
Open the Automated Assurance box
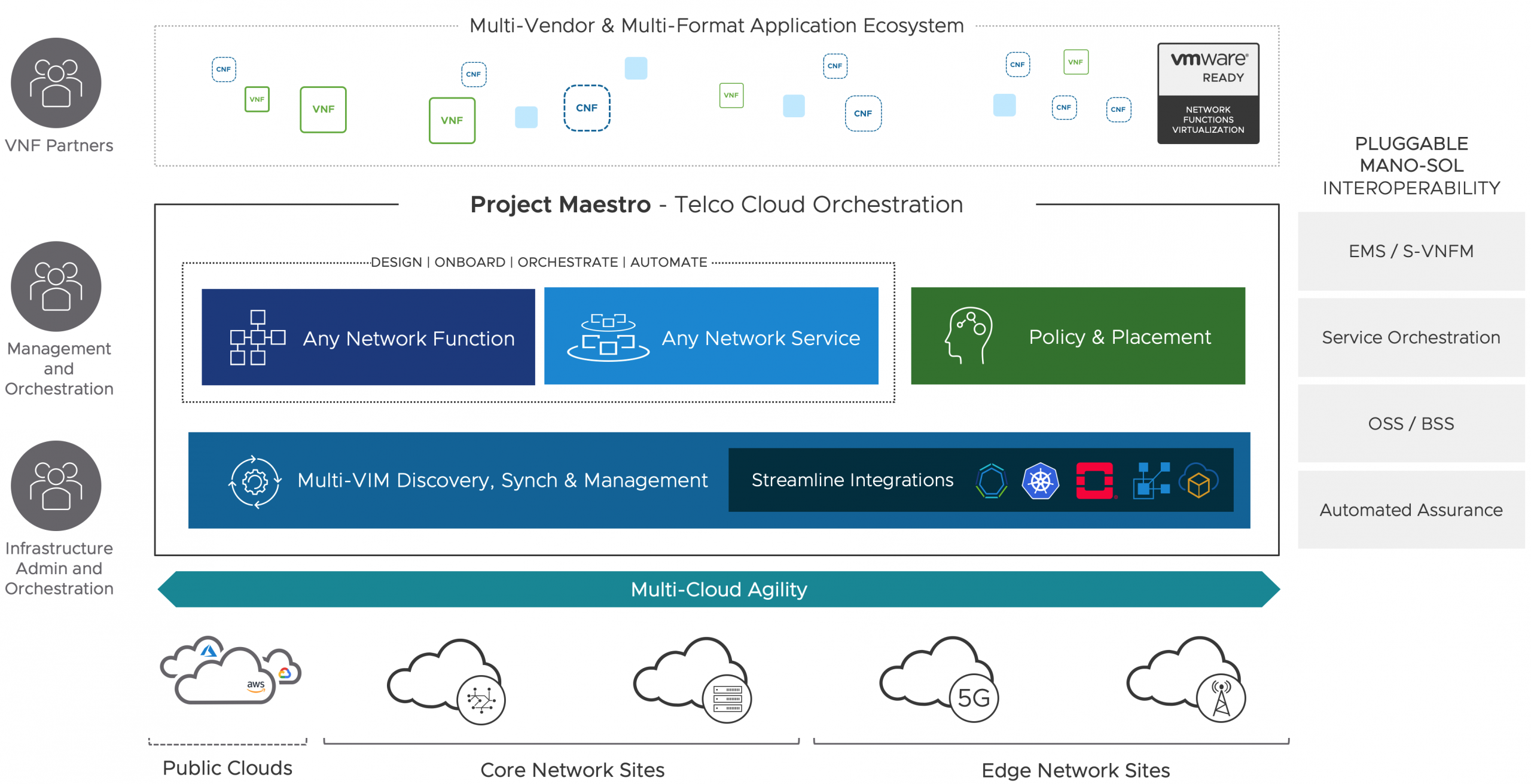point(1410,510)
